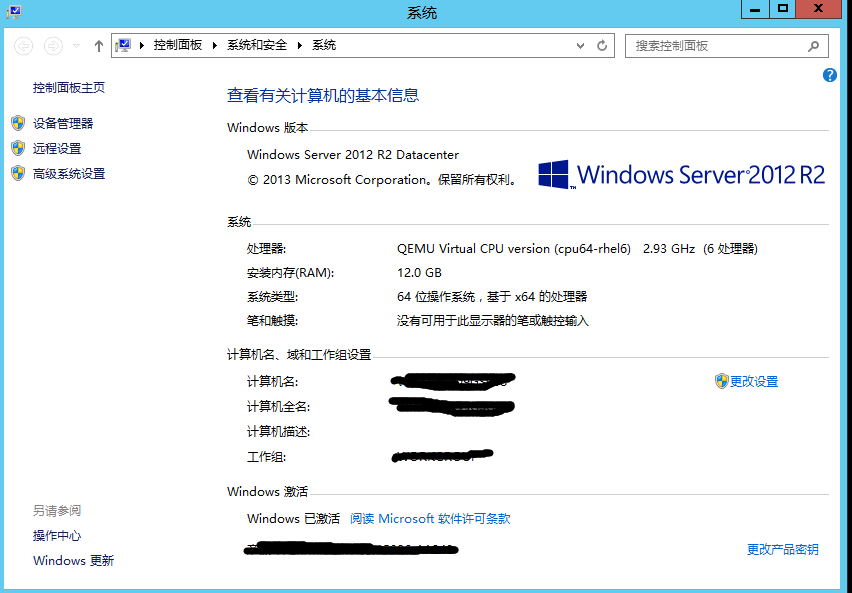The image size is (852, 593).
Task: Open Windows 更新 link
Action: (x=73, y=560)
